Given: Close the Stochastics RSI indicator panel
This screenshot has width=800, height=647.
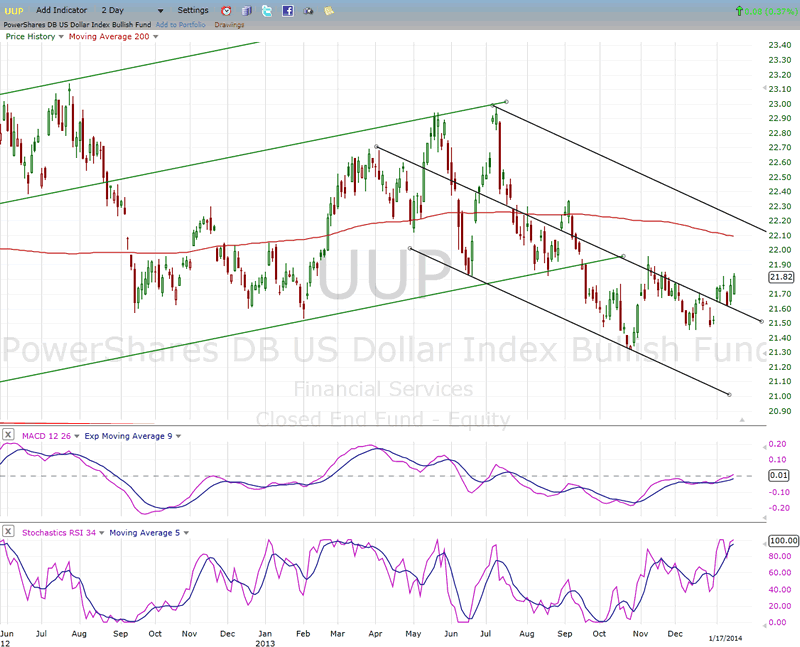Looking at the screenshot, I should pos(9,532).
